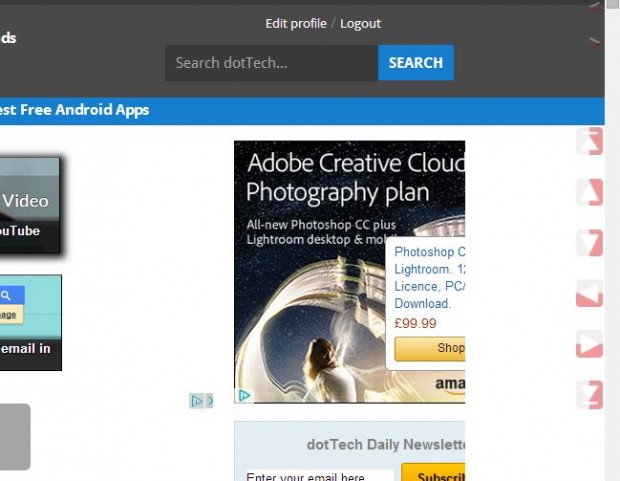Screen dimensions: 620x481
Task: Click the Logout link
Action: [x=361, y=23]
